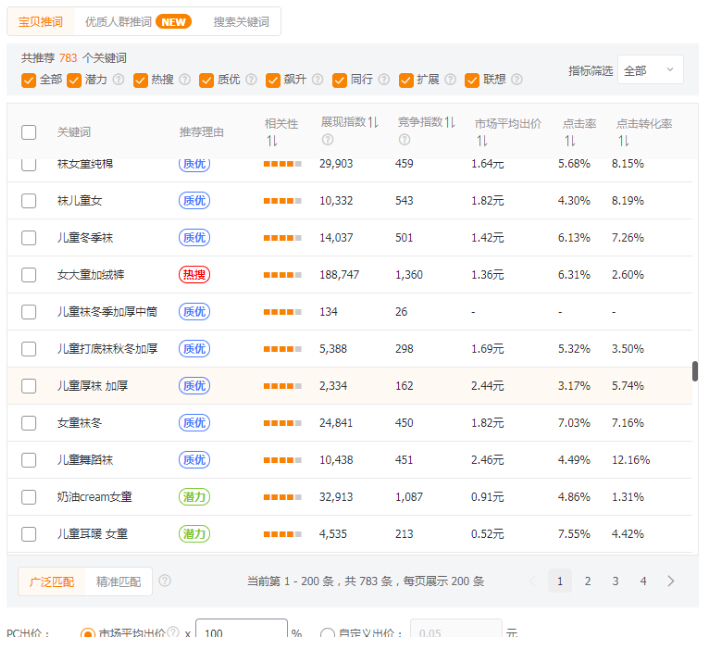The height and width of the screenshot is (645, 701).
Task: Click help icon under 展现指数 header
Action: pos(327,140)
